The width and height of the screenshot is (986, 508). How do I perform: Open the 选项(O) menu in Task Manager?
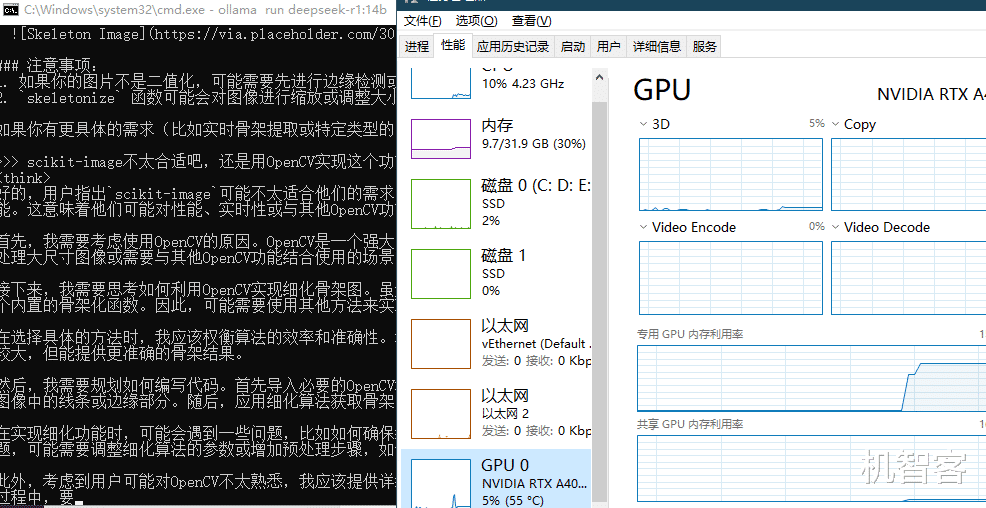(x=476, y=21)
